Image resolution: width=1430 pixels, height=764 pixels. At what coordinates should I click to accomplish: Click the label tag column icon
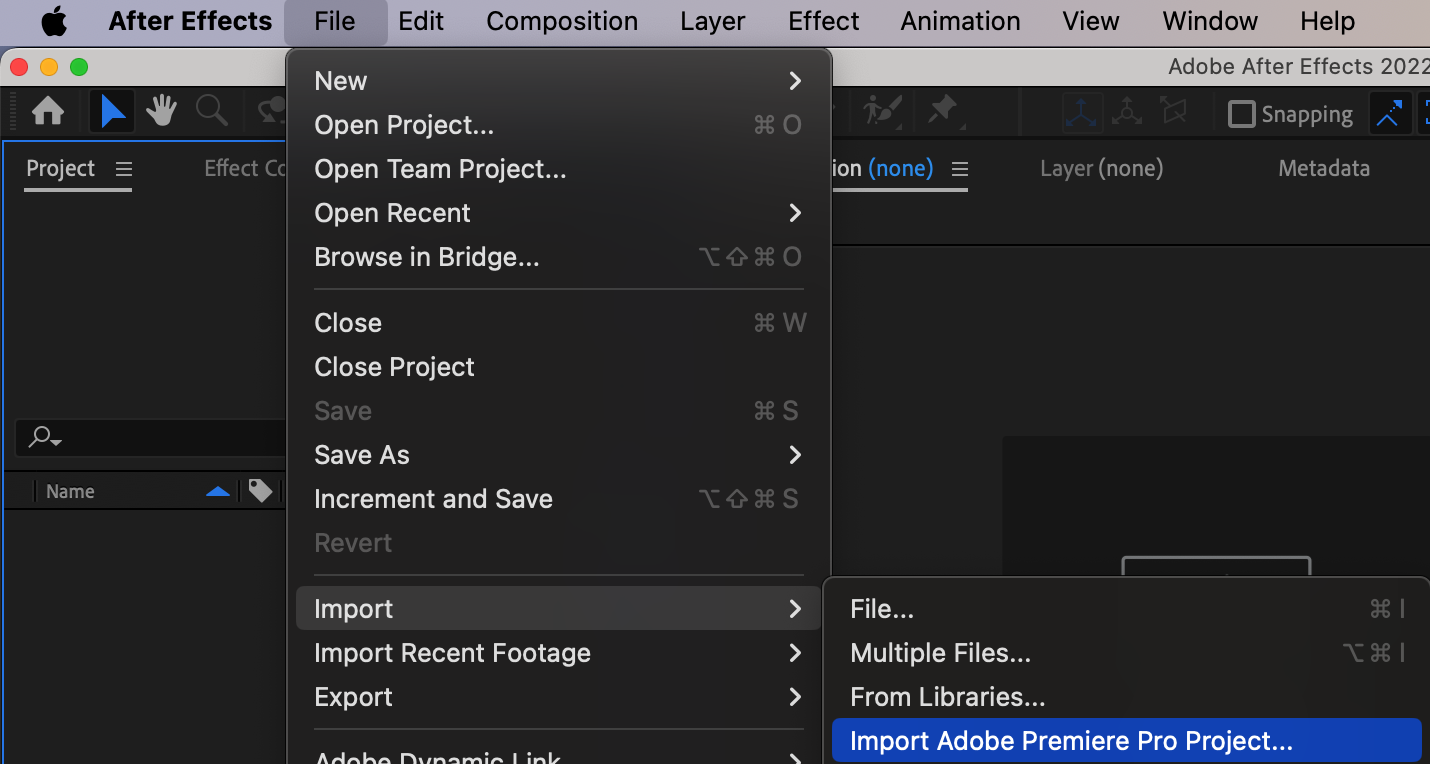tap(261, 491)
